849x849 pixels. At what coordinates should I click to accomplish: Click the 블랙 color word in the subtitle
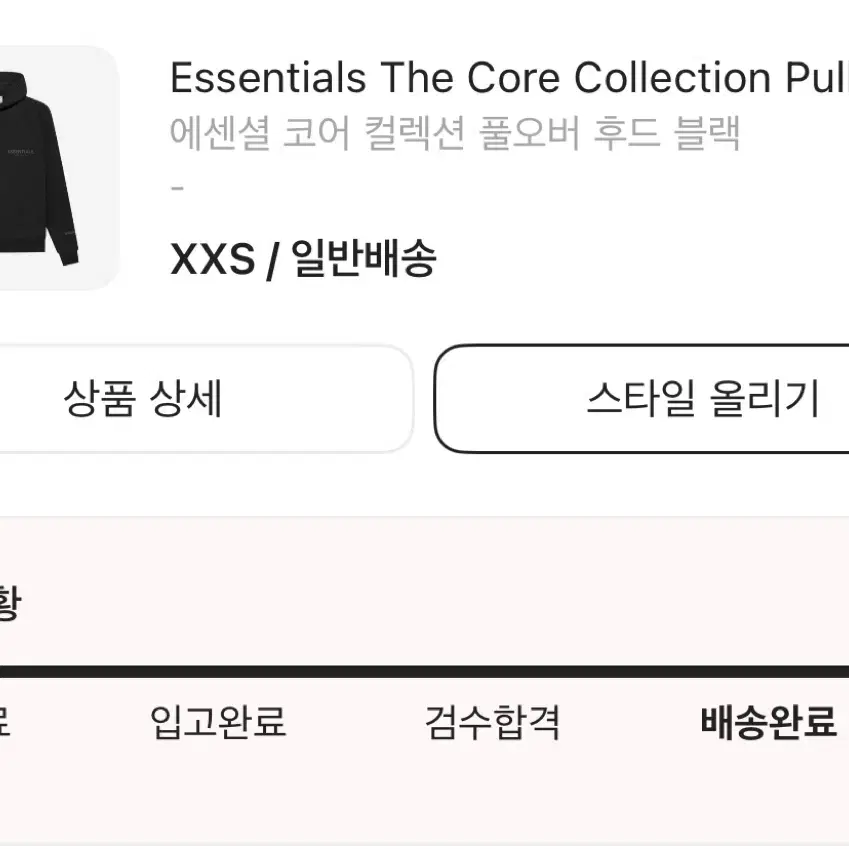(x=707, y=133)
